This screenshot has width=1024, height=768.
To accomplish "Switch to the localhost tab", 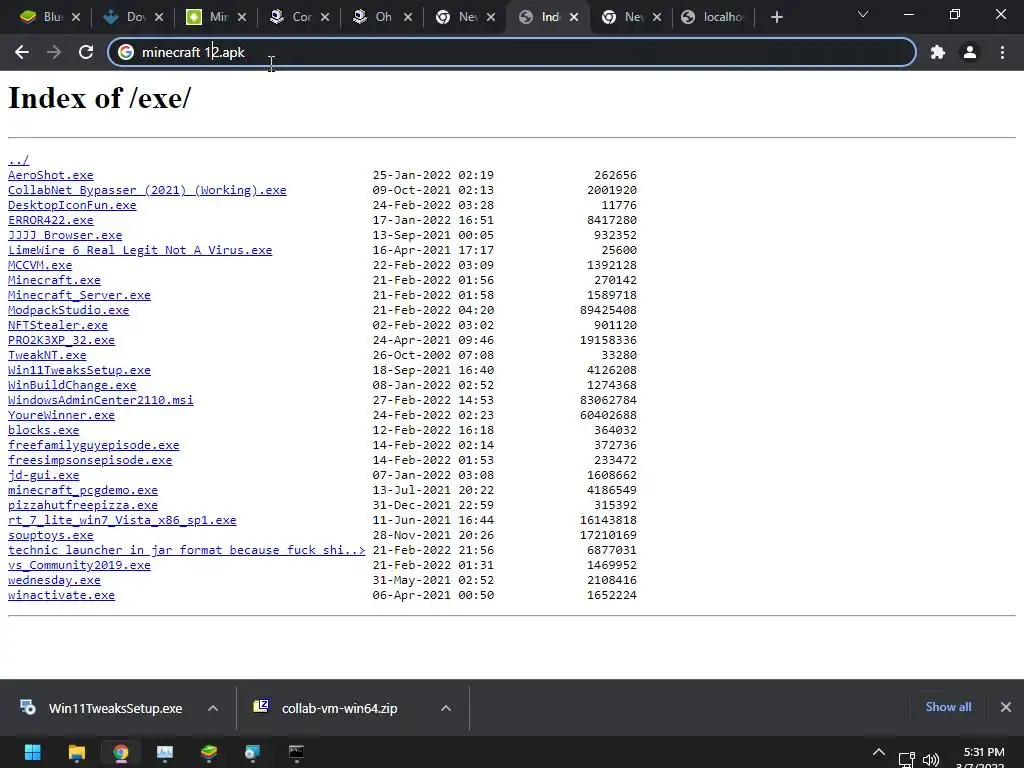I will click(715, 17).
